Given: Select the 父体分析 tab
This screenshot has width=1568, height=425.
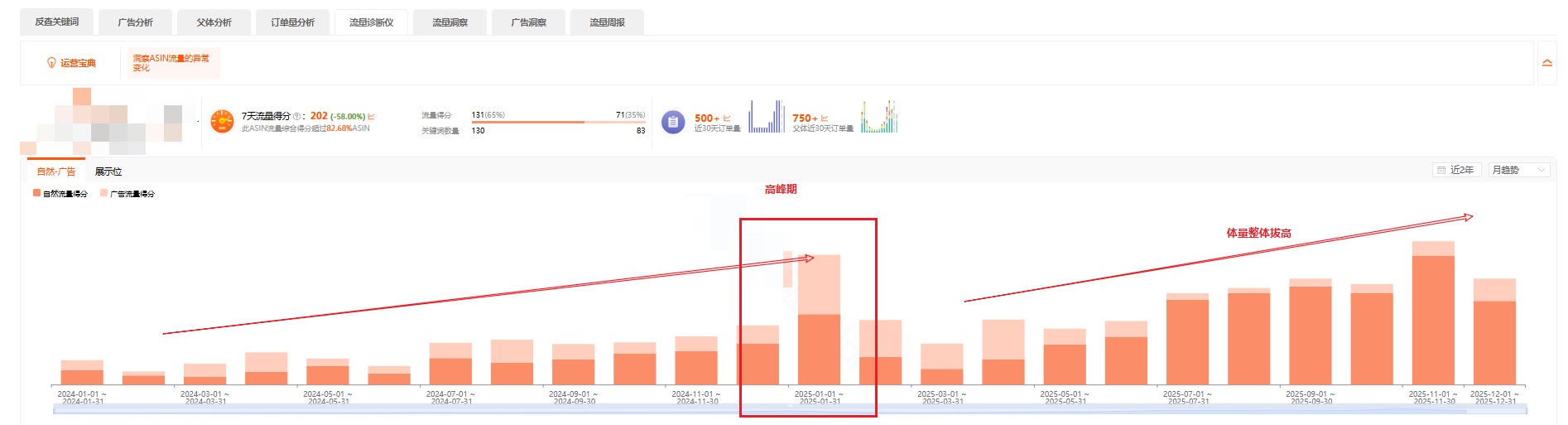Looking at the screenshot, I should click(214, 22).
